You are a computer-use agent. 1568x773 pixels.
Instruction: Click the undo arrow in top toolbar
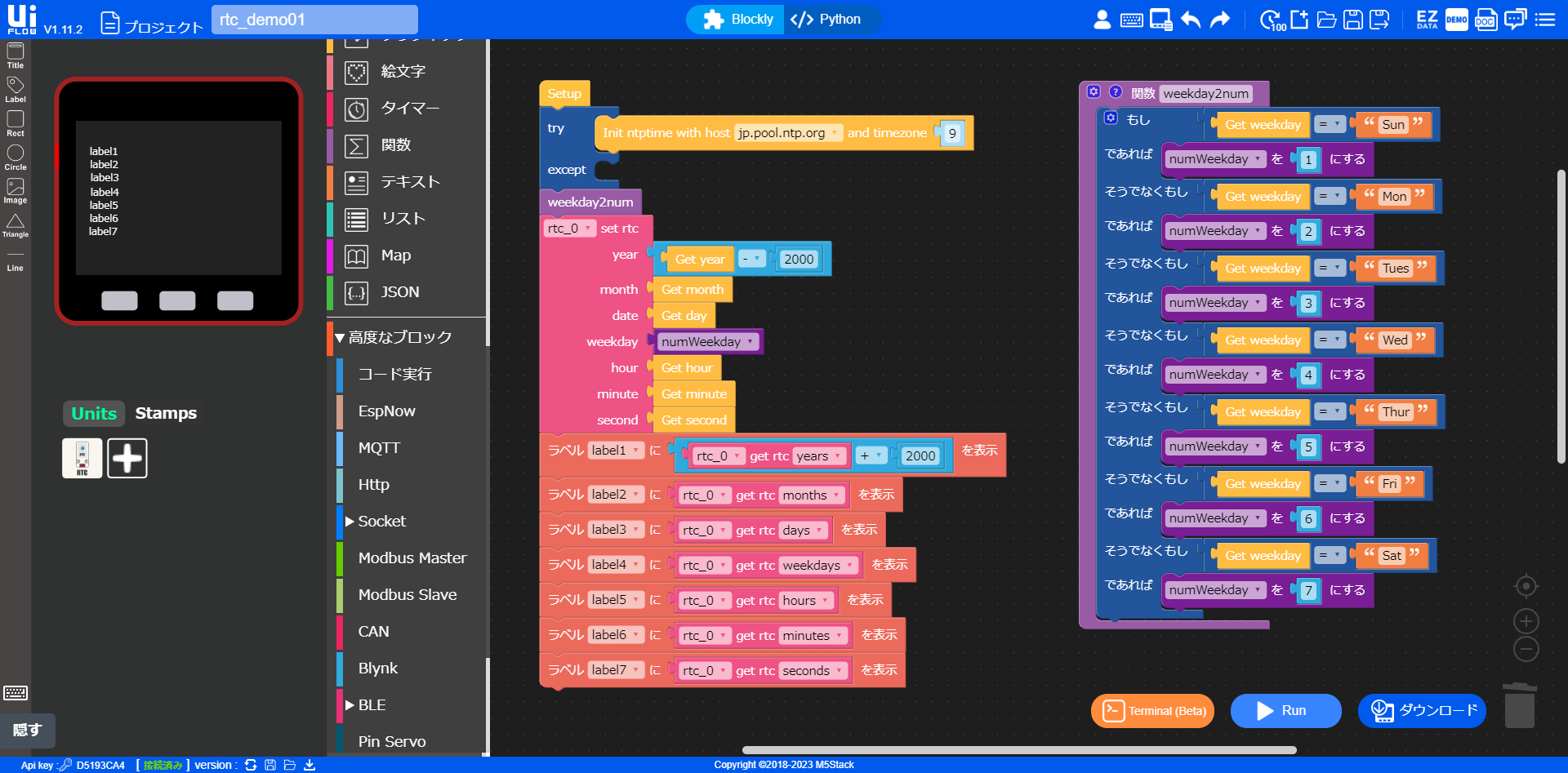[1191, 20]
